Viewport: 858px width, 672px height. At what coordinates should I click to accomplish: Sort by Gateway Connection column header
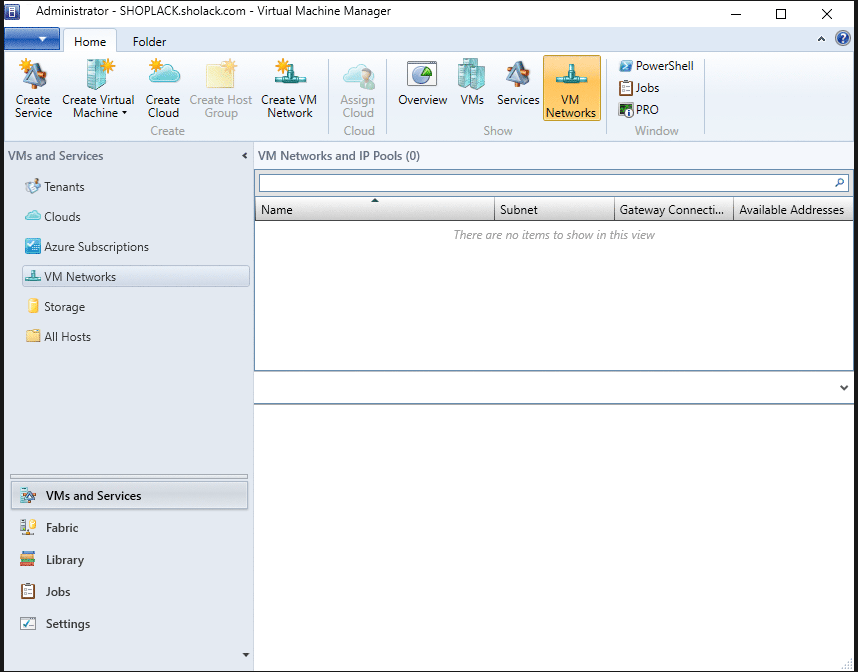click(x=674, y=210)
